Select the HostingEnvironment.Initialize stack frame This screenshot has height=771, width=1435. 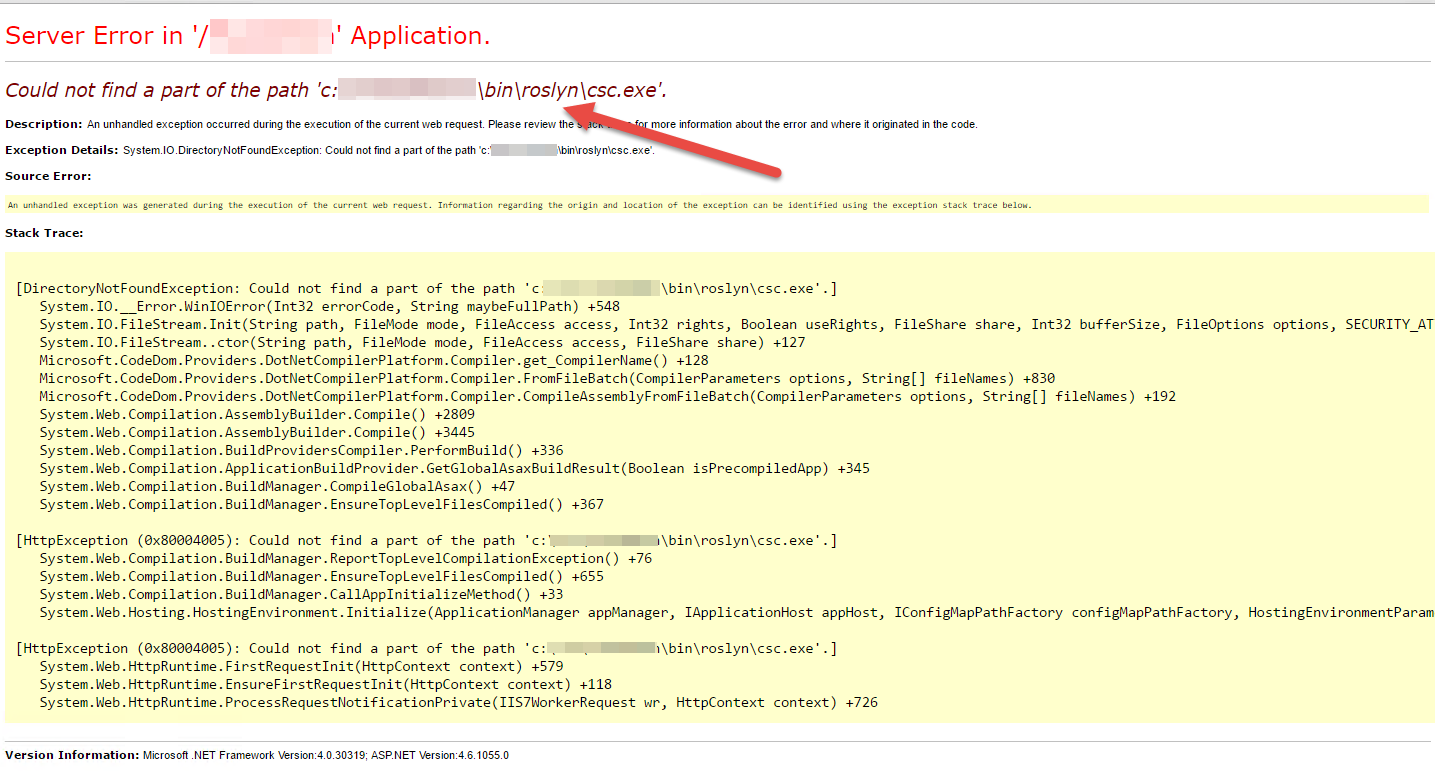pyautogui.click(x=600, y=612)
